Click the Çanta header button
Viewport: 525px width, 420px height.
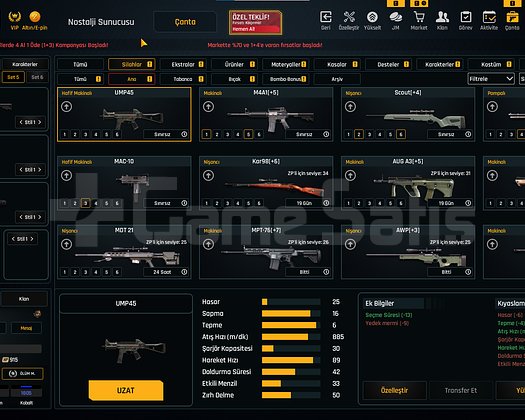coord(185,22)
